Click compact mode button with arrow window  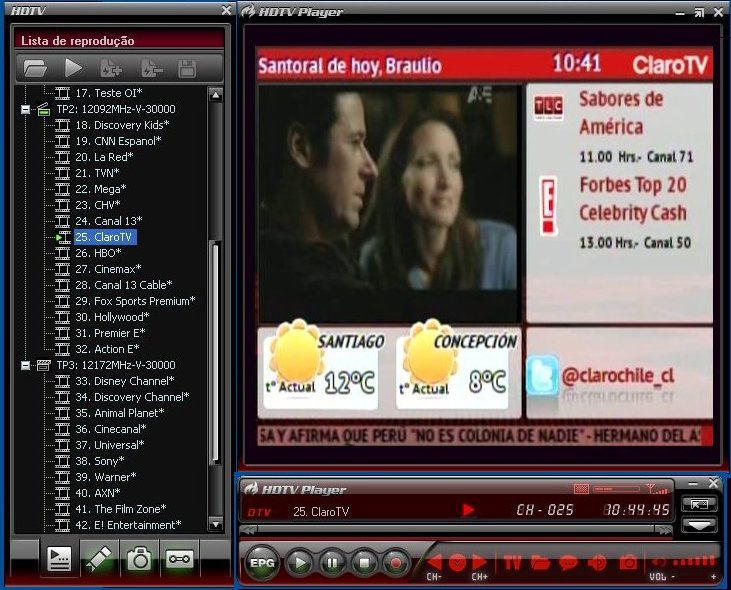tap(699, 505)
